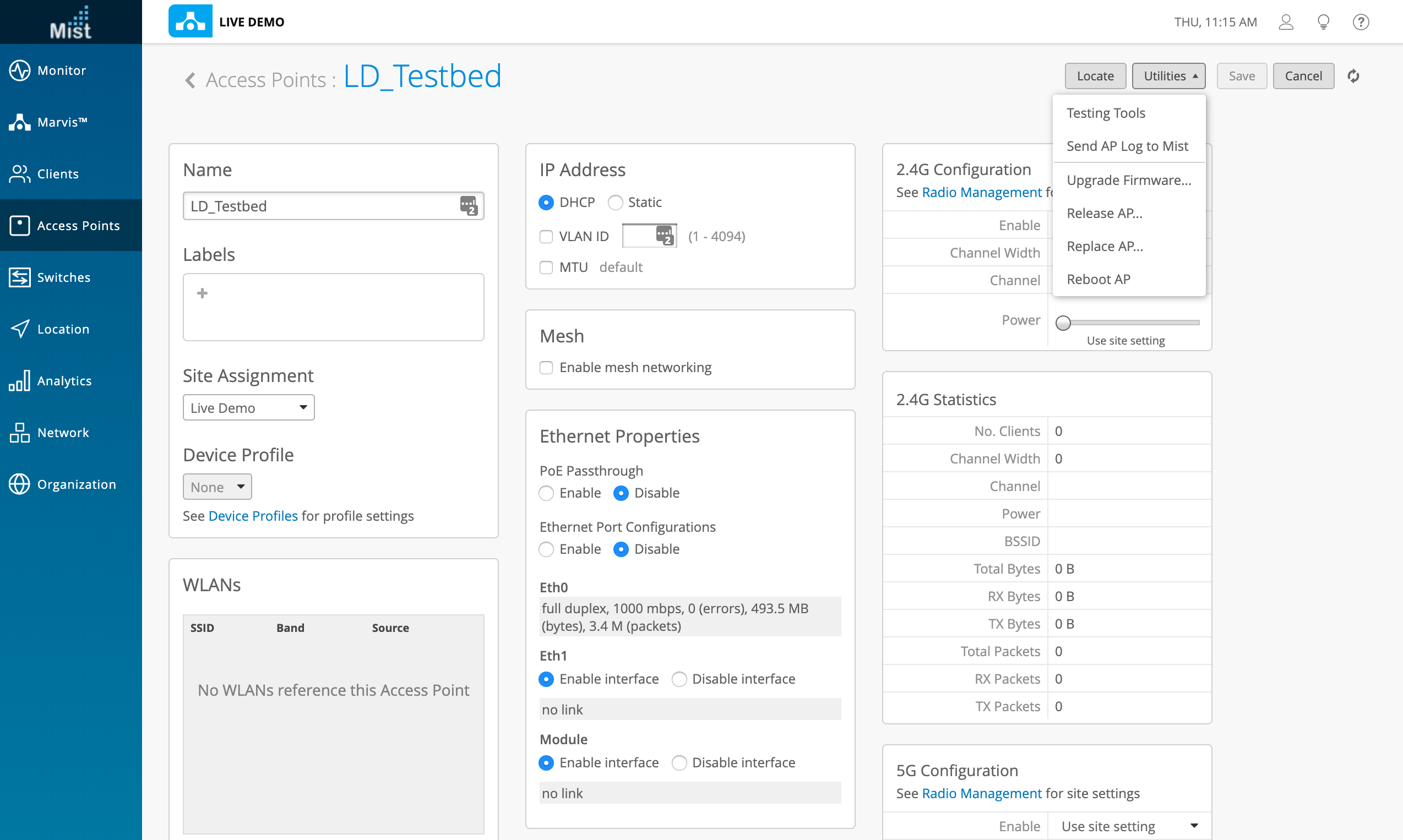Open the Site Assignment Live Demo dropdown

tap(248, 407)
